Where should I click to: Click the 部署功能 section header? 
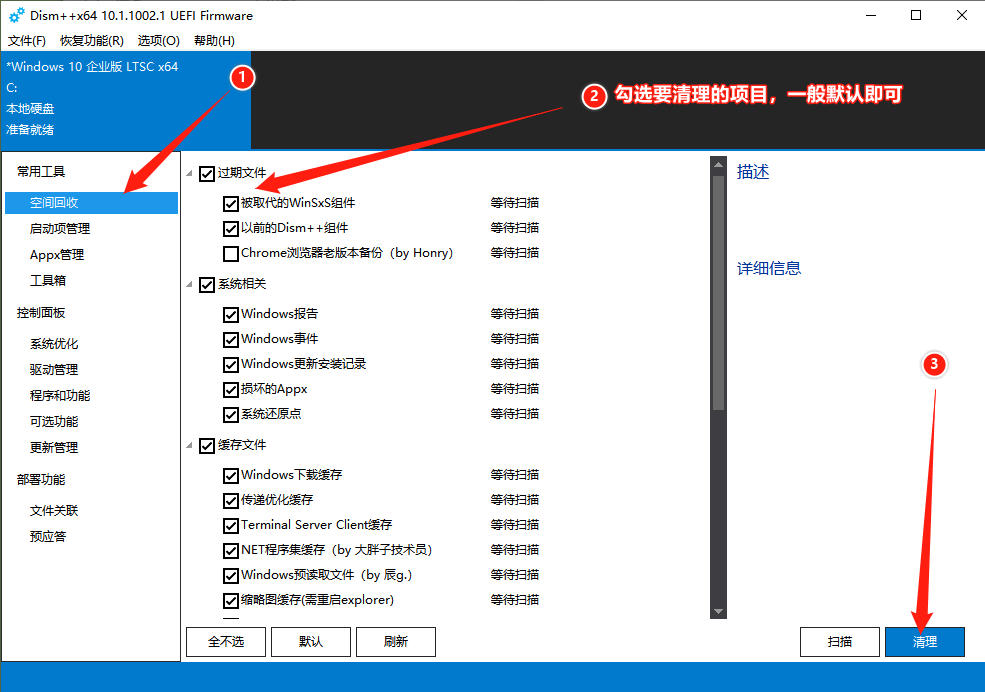(41, 480)
